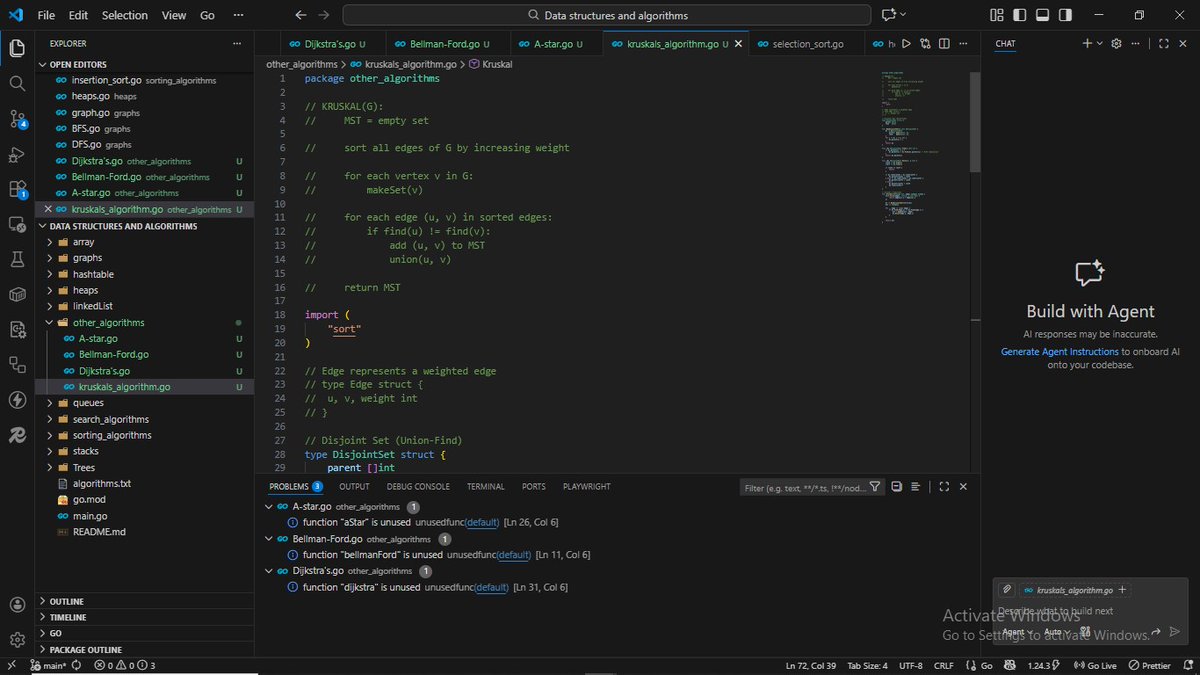
Task: Go back with navigation arrow
Action: [301, 15]
